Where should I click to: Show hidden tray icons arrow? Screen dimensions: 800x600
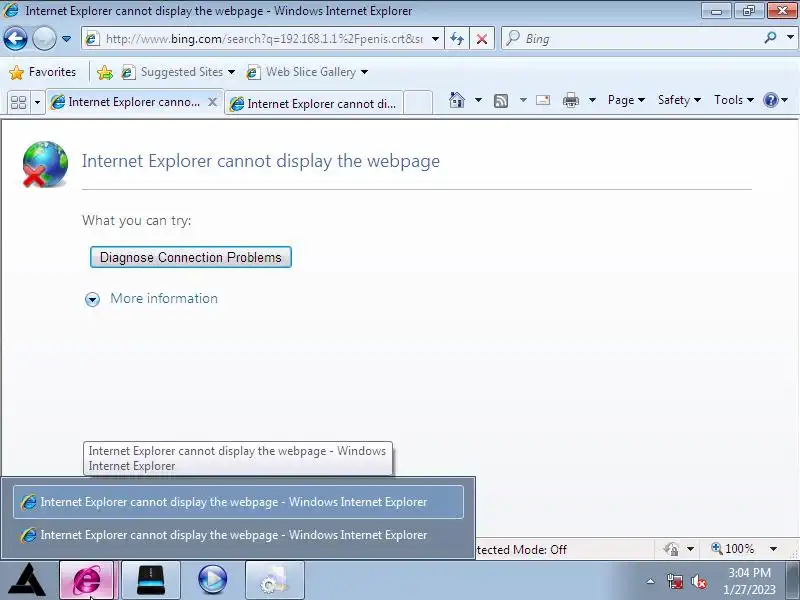[x=651, y=581]
